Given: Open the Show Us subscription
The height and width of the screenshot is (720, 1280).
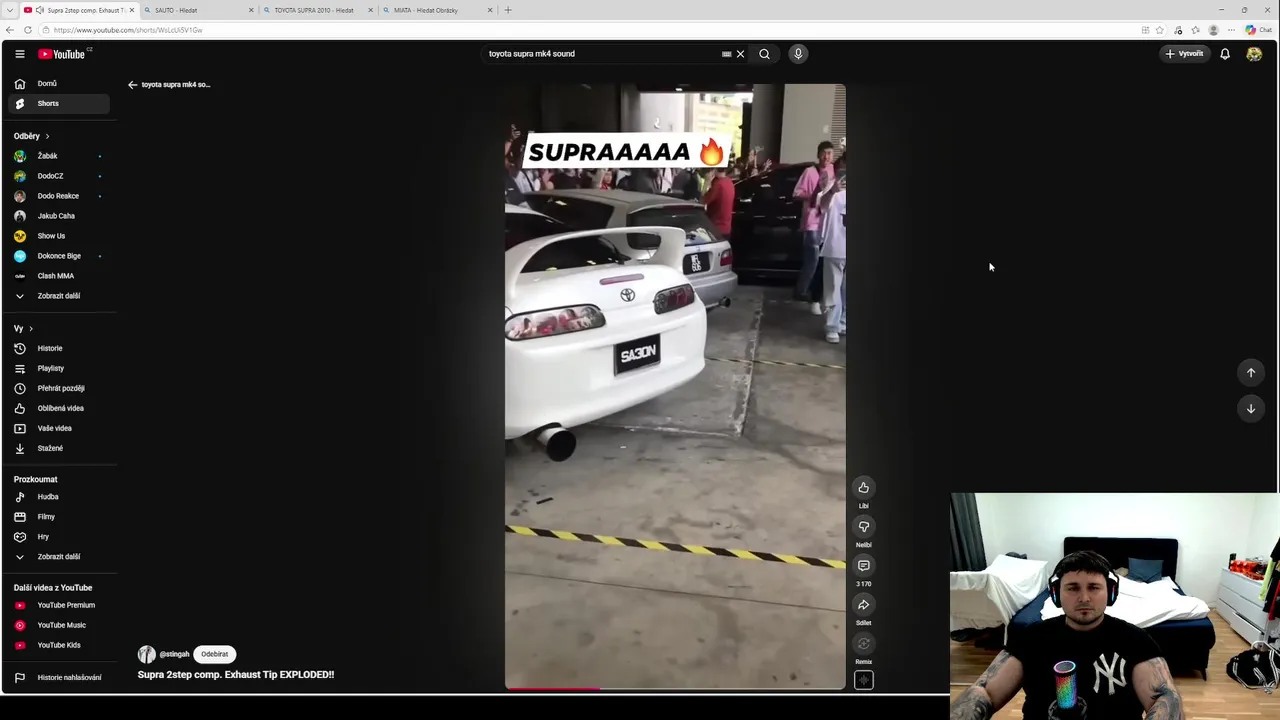Looking at the screenshot, I should click(59, 236).
